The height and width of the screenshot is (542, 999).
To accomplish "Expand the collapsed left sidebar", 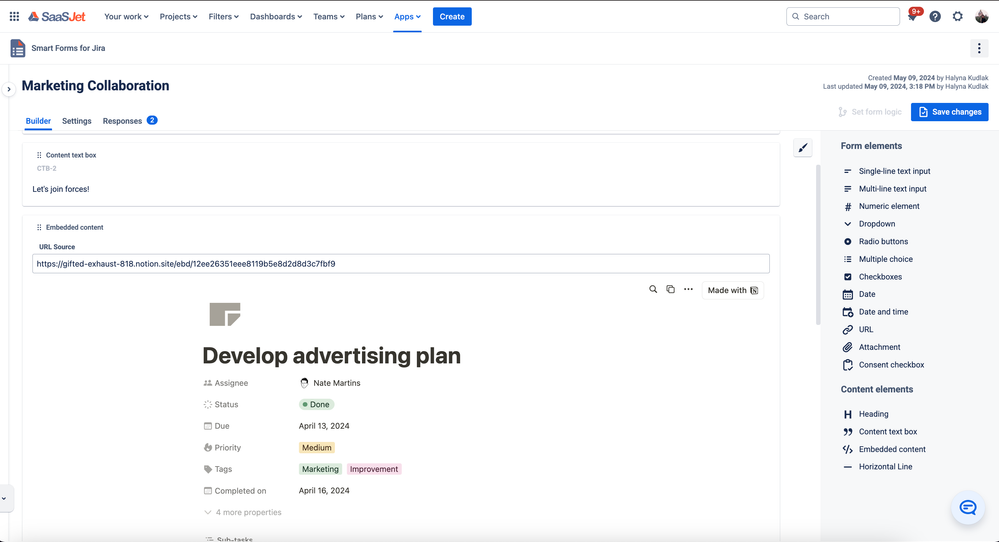I will tap(8, 89).
